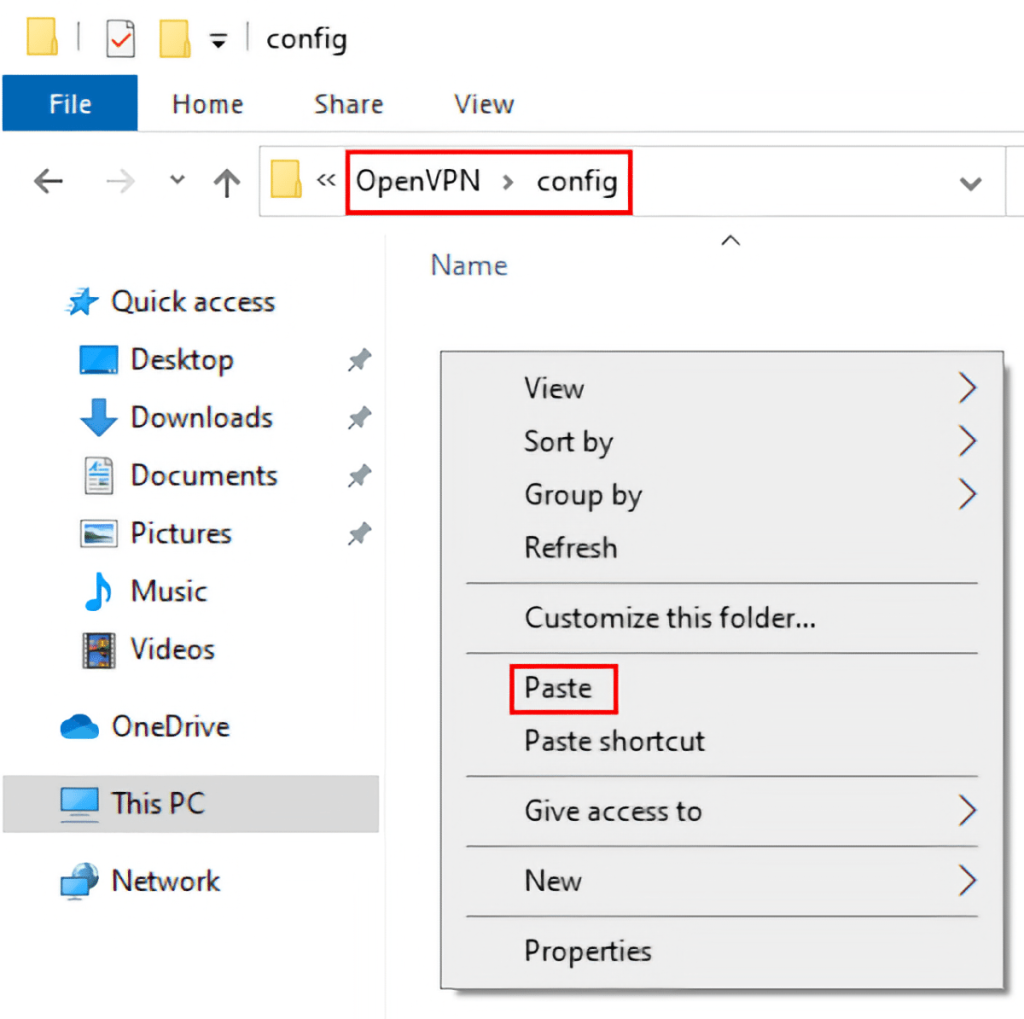Open Network in the navigation pane
The height and width of the screenshot is (1019, 1024).
coord(165,881)
